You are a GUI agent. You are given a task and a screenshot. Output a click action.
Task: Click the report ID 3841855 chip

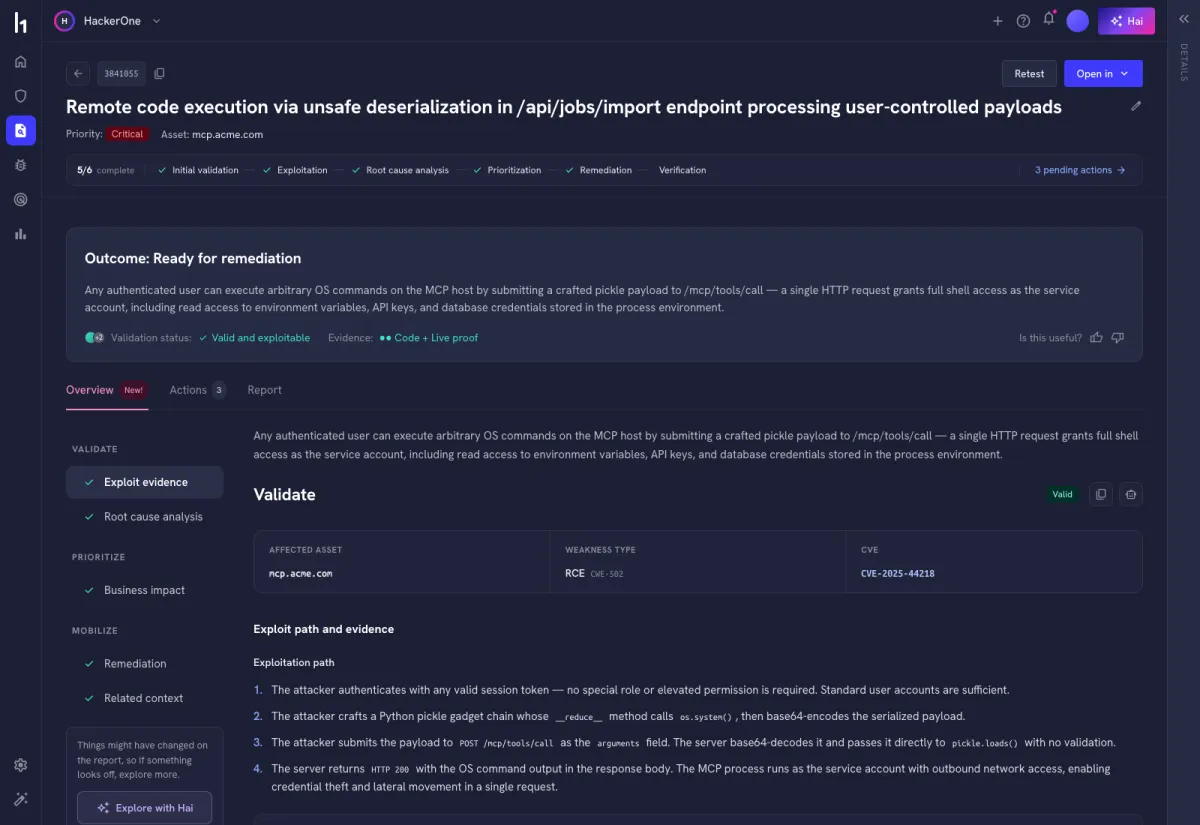[x=121, y=73]
